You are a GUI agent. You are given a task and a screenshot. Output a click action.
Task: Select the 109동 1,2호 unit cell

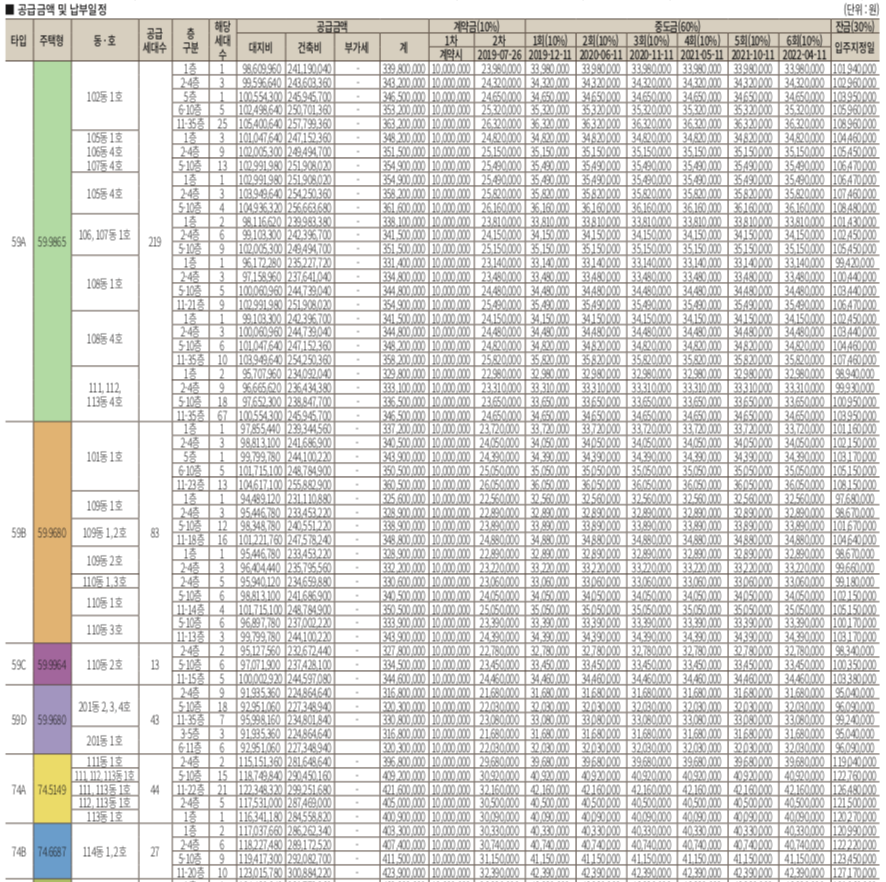click(105, 532)
